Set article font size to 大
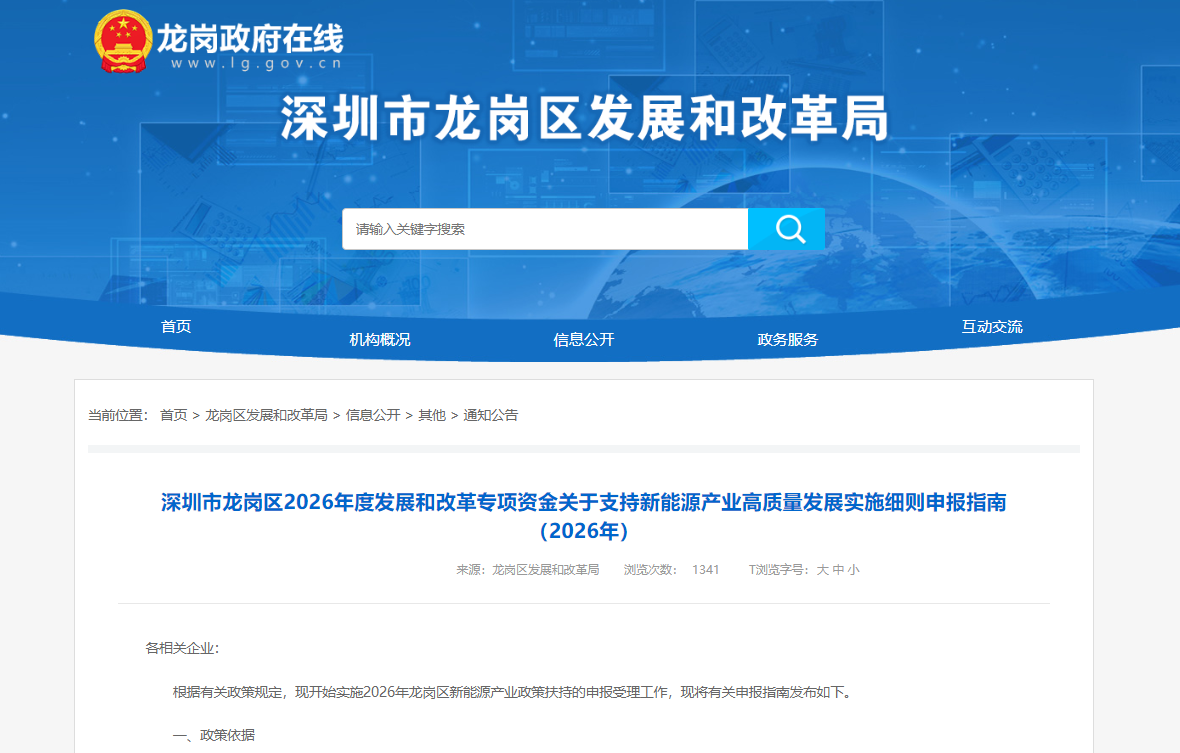The image size is (1180, 753). pos(822,570)
